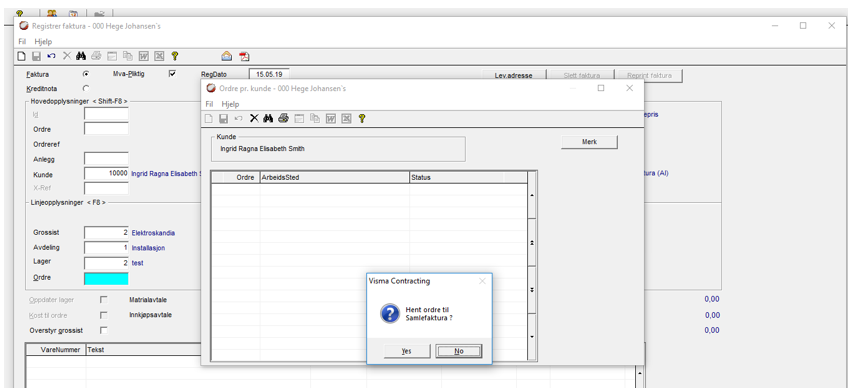This screenshot has width=850, height=391.
Task: Open the PDF export icon
Action: click(244, 56)
